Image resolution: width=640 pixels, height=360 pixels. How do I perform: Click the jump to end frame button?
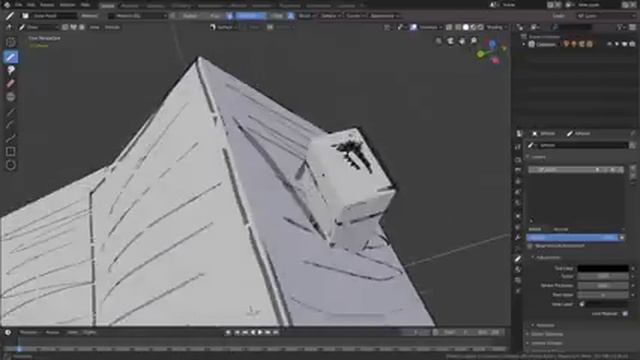[276, 333]
